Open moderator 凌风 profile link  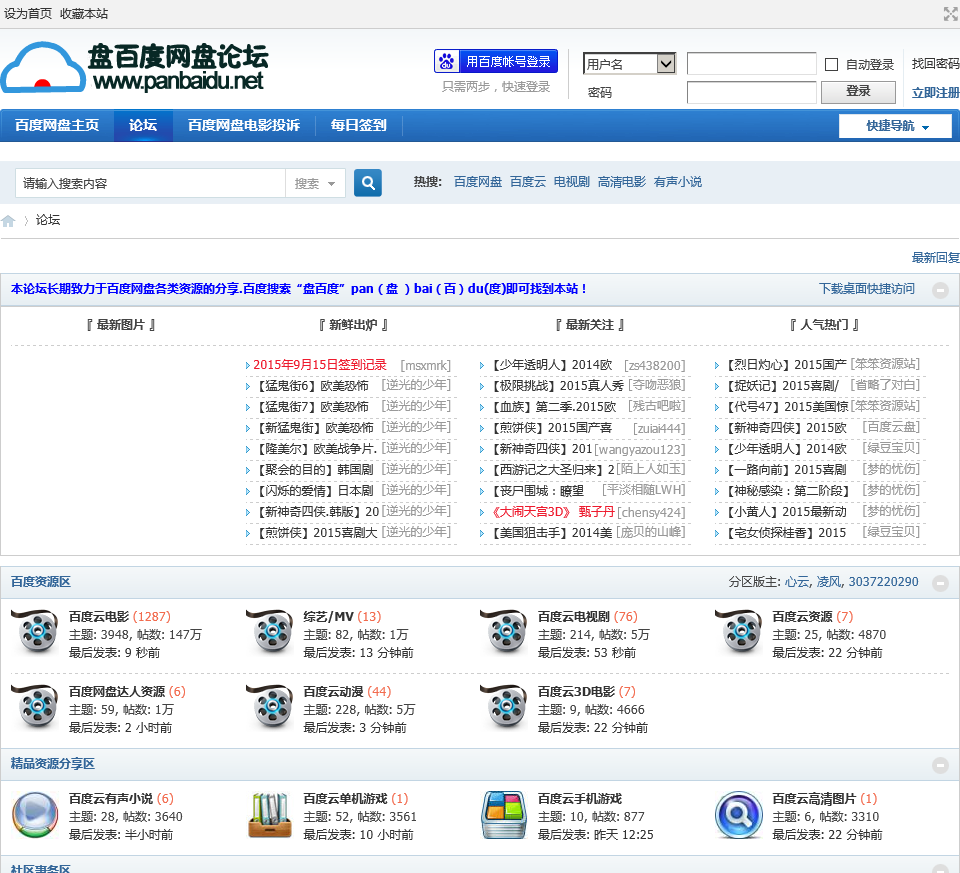[829, 582]
